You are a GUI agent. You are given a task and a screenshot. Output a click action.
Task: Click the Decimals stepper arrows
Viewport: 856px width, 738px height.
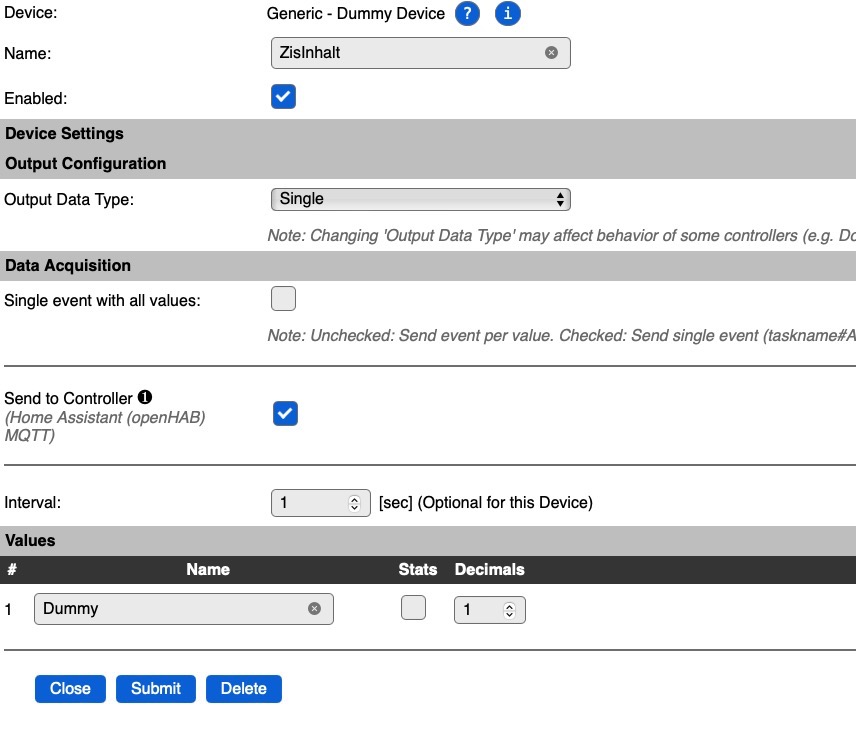[x=509, y=610]
